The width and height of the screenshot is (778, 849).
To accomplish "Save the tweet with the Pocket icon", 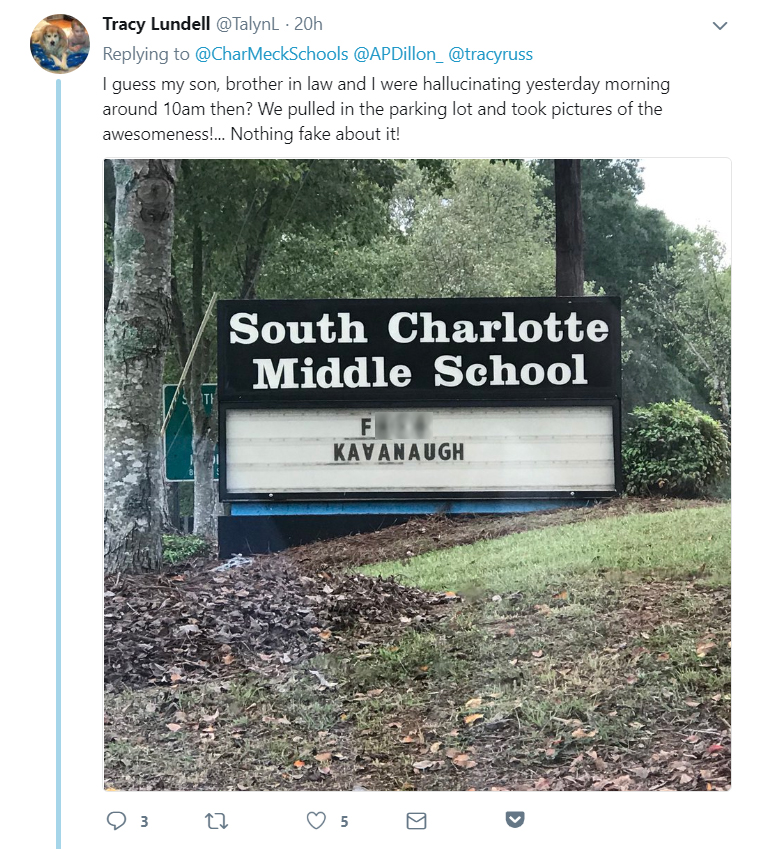I will [515, 820].
